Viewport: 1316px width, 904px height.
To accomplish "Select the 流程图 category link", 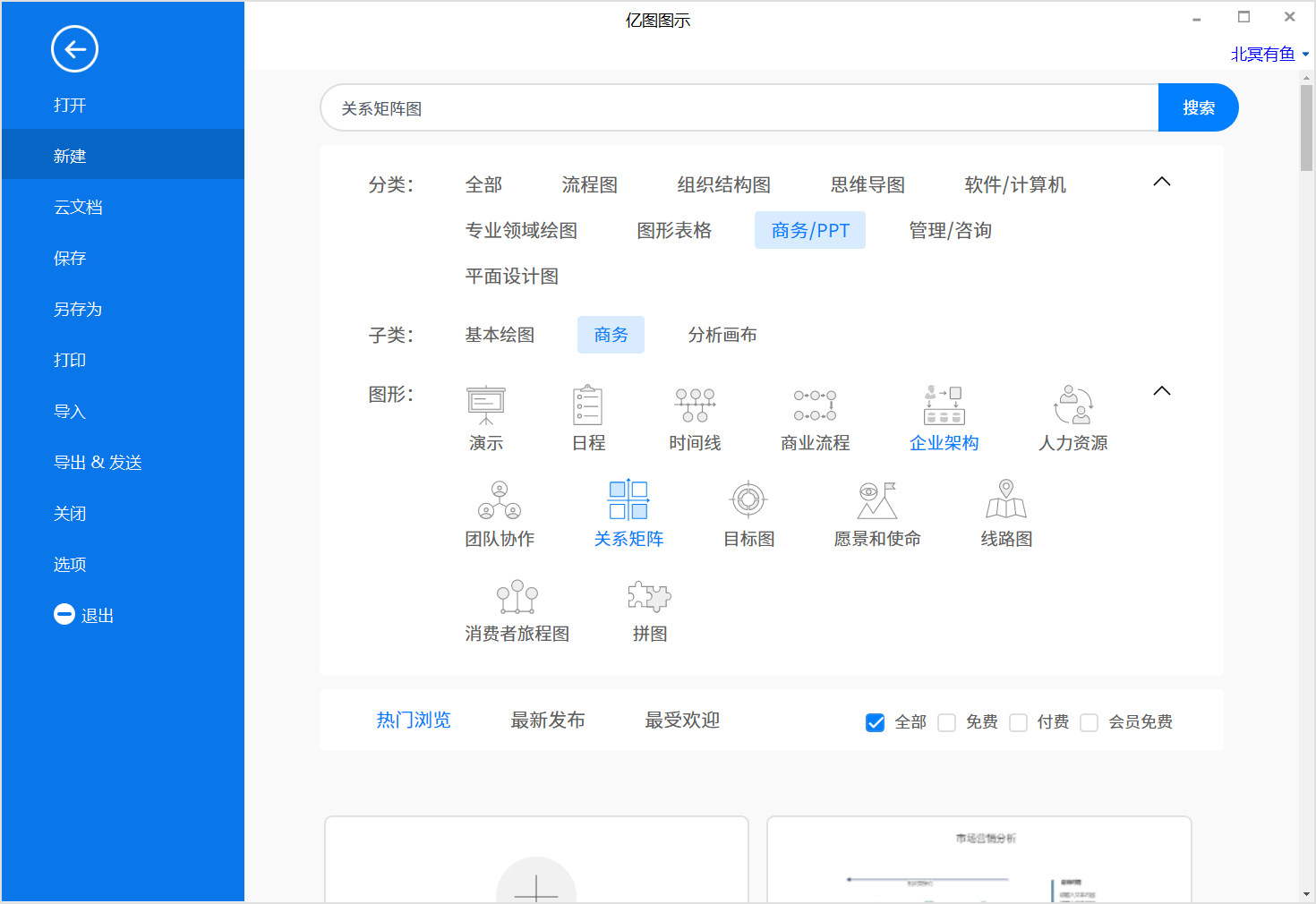I will pyautogui.click(x=589, y=185).
